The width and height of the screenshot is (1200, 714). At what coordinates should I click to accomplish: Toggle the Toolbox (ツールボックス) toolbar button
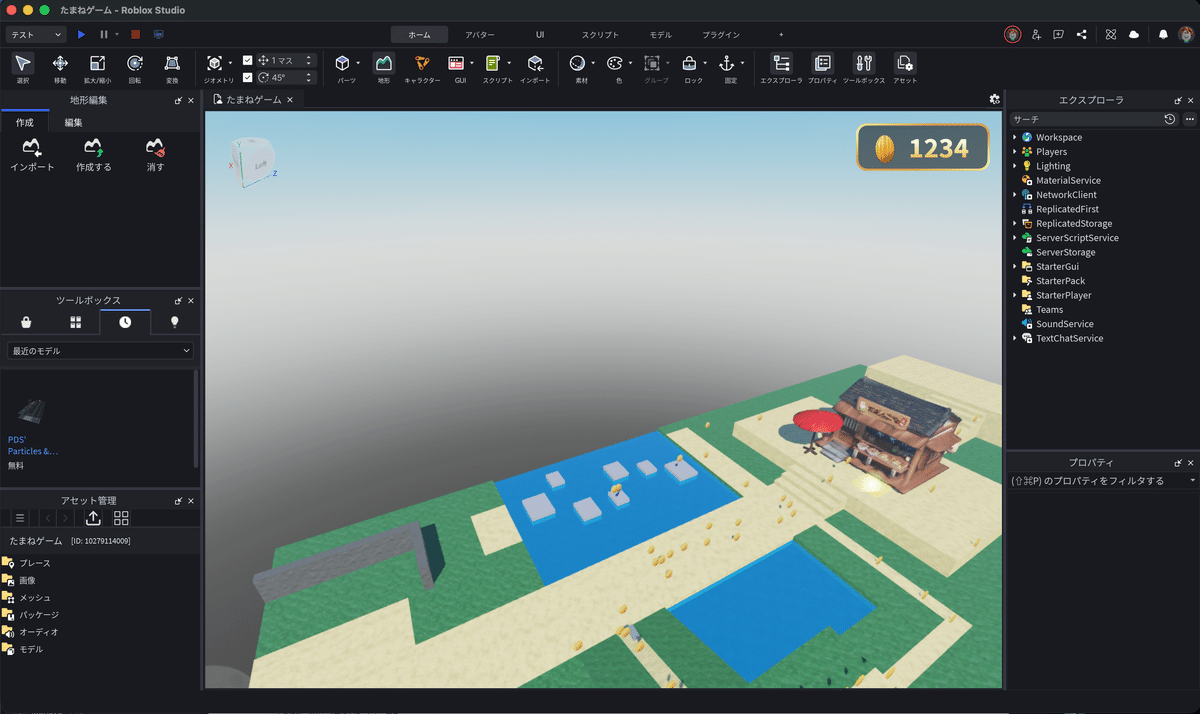tap(865, 67)
